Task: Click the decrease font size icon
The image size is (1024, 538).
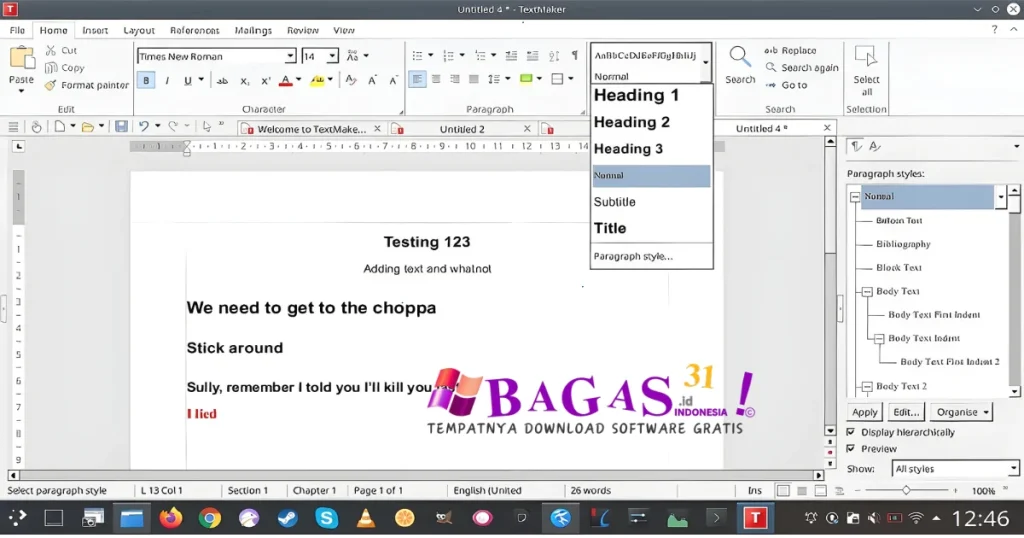Action: pos(392,80)
